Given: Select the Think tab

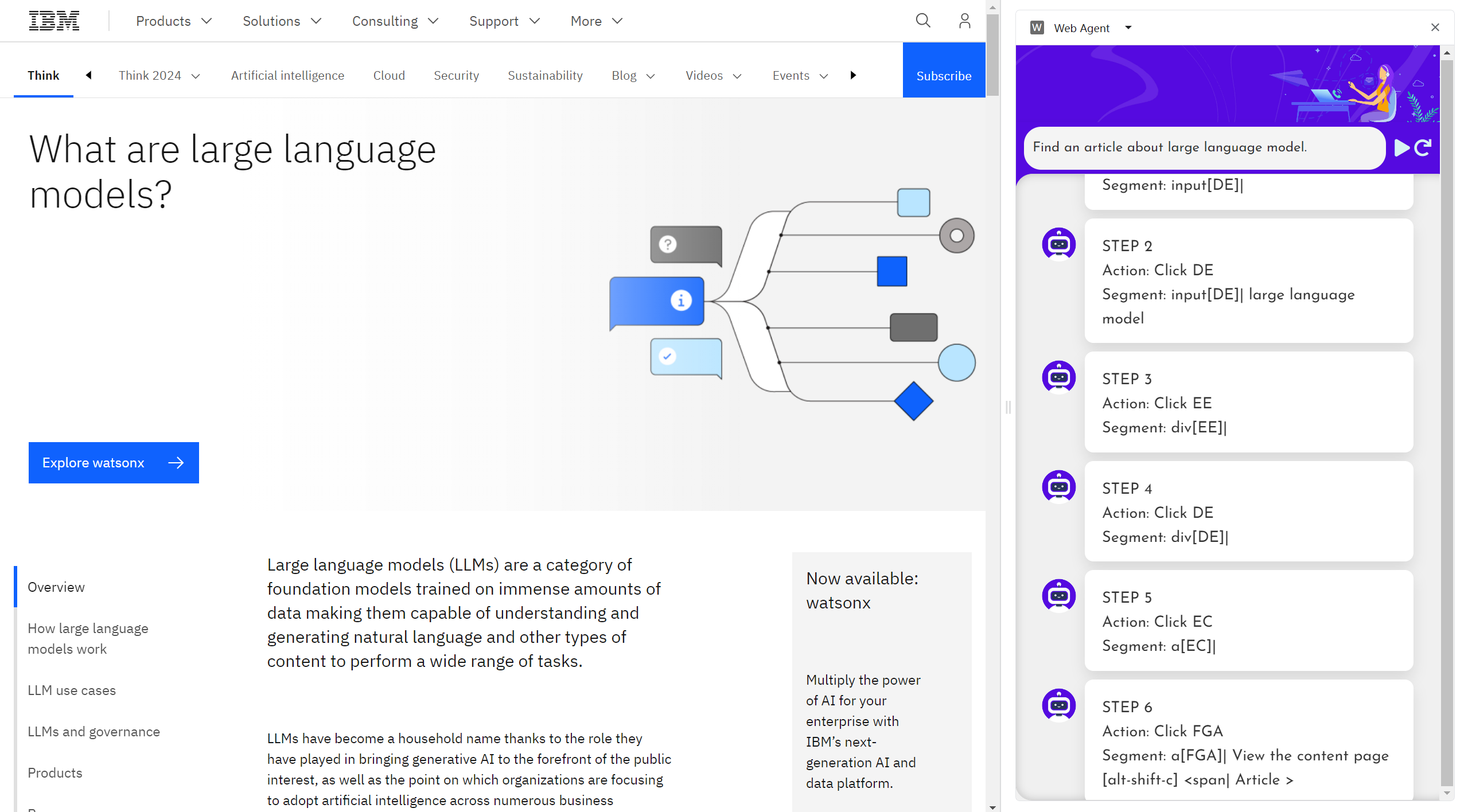Looking at the screenshot, I should tap(44, 75).
